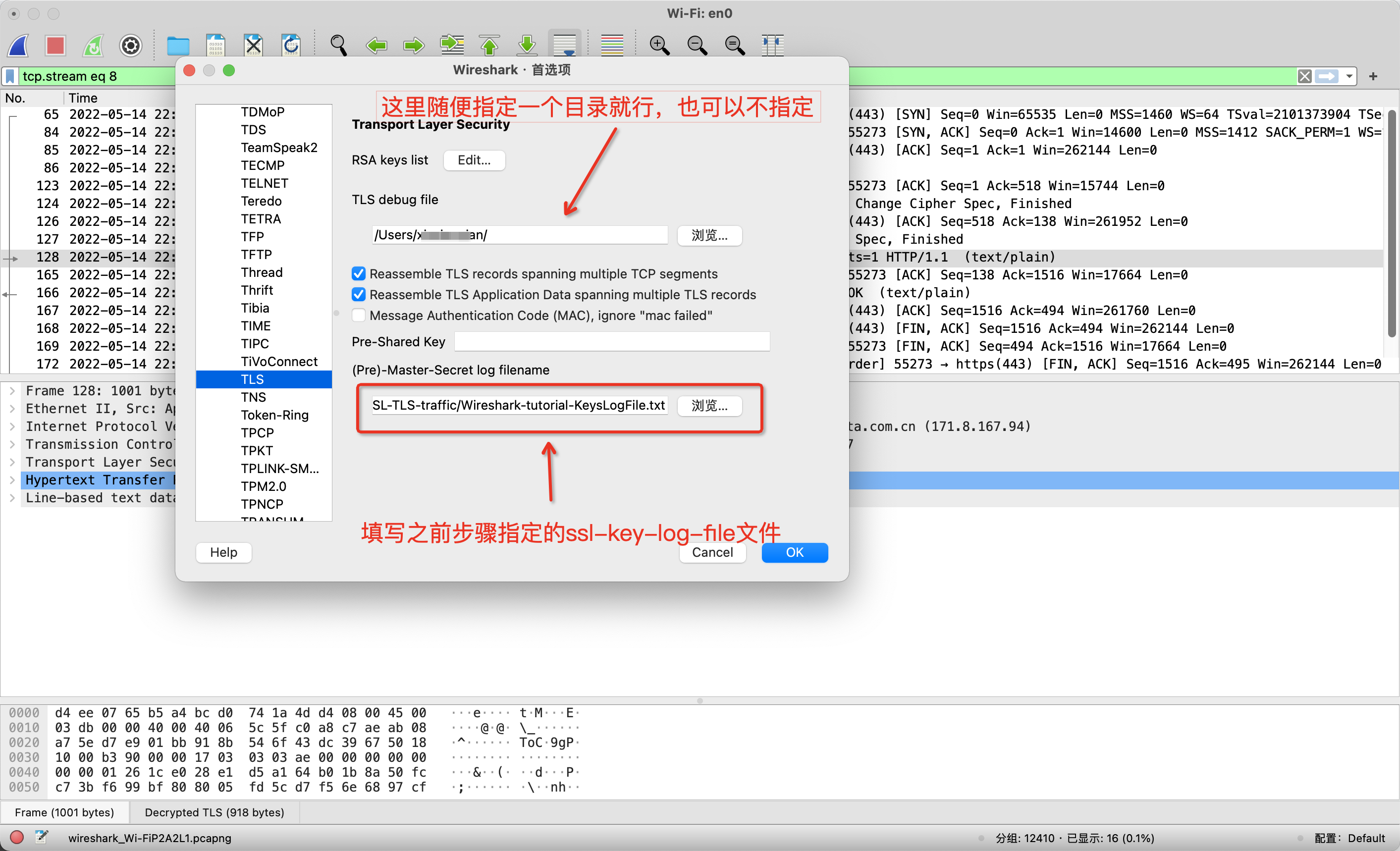Uncheck Reassemble TLS Application Data option

(358, 294)
